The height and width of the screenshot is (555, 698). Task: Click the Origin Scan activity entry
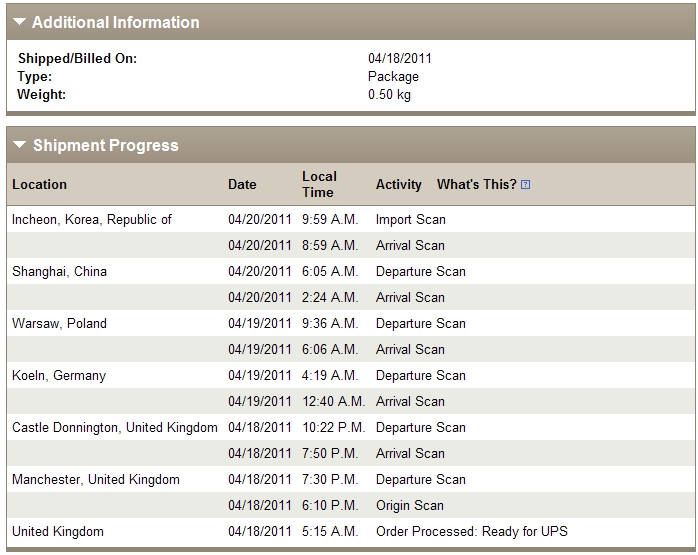410,506
